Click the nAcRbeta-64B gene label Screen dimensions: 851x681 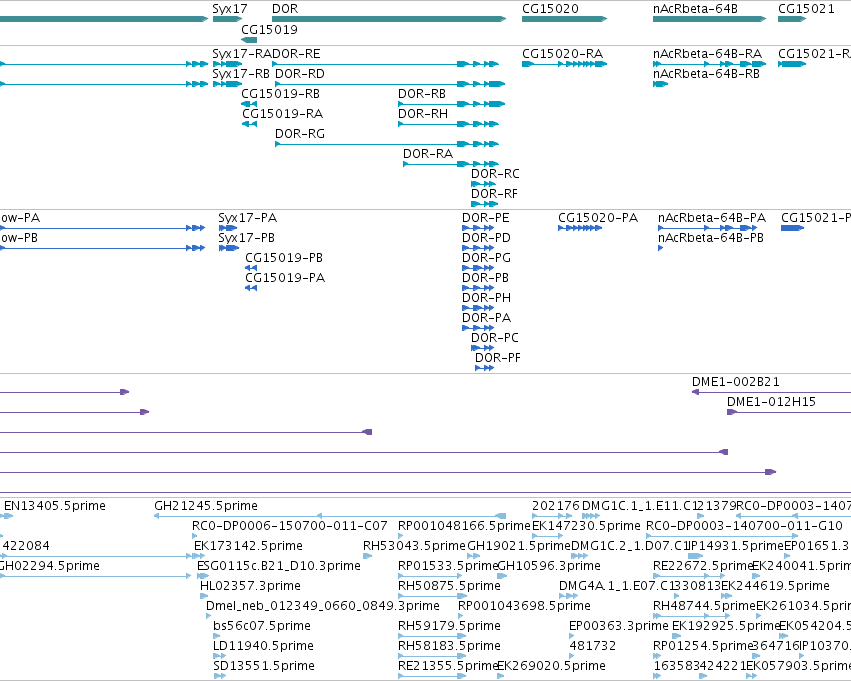click(x=695, y=9)
